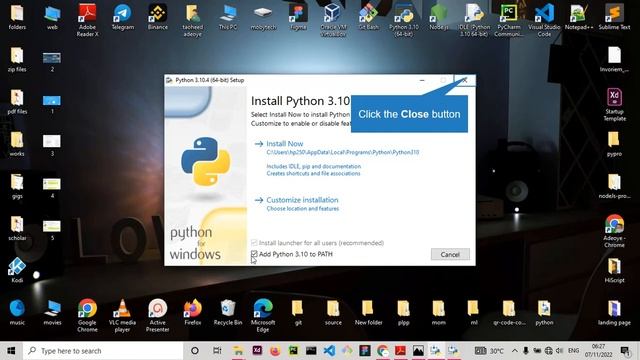Select Visual Studio Code desktop icon
640x360 pixels.
coord(544,20)
